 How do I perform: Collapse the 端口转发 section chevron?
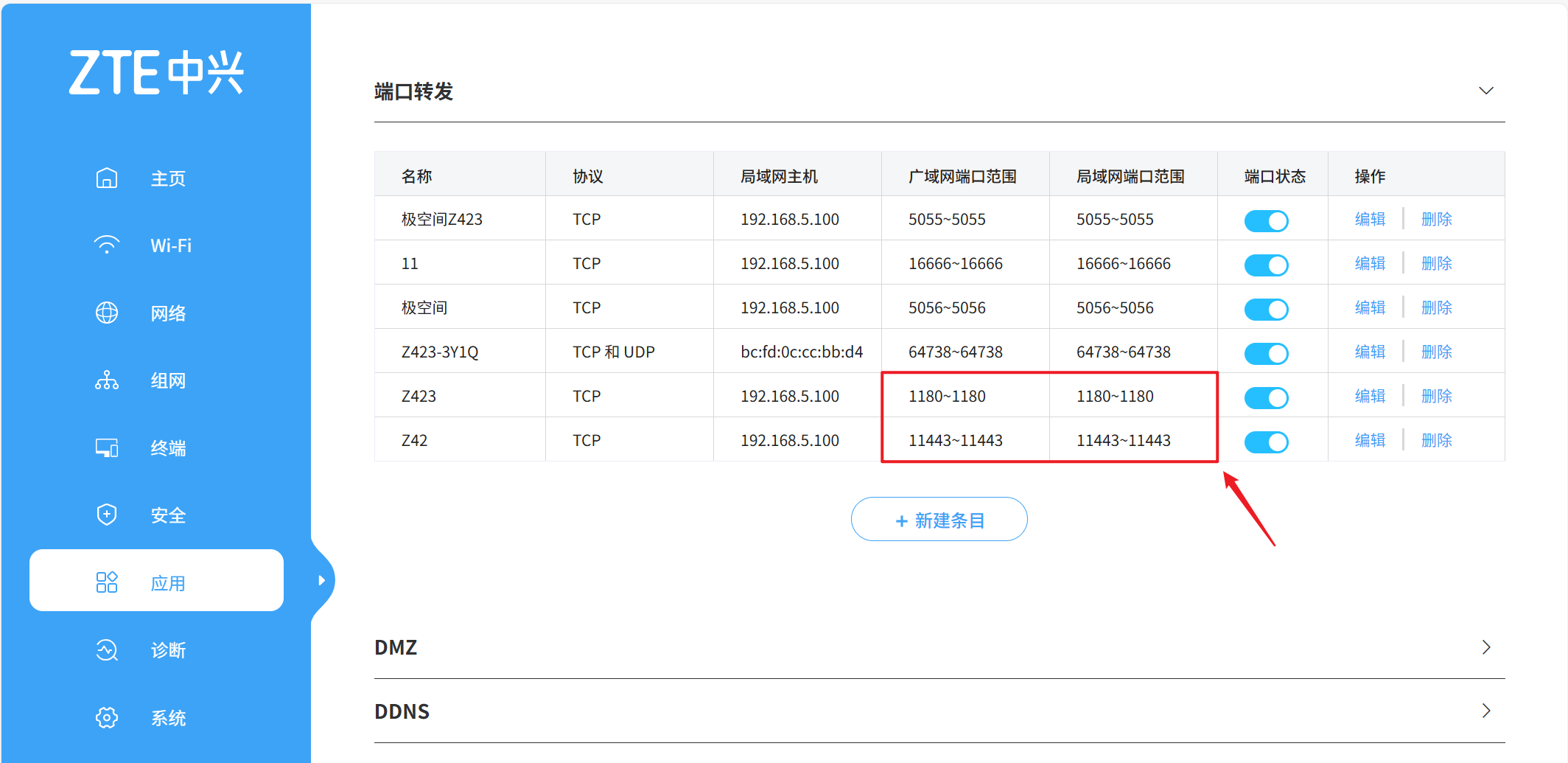1485,91
